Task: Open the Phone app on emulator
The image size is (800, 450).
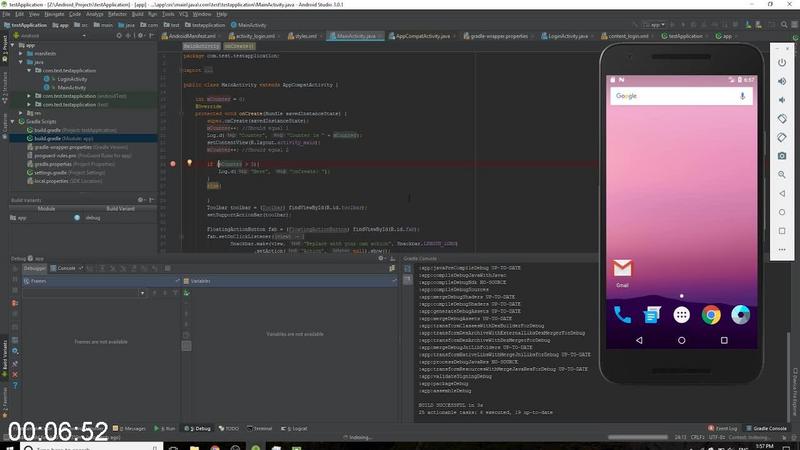Action: [x=622, y=315]
